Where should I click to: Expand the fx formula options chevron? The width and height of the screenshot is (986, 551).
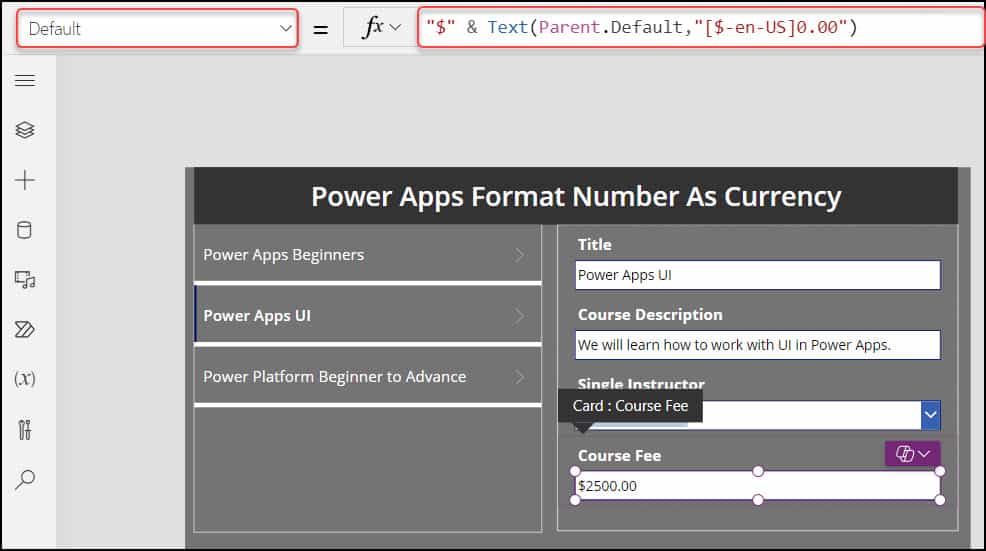tap(396, 28)
